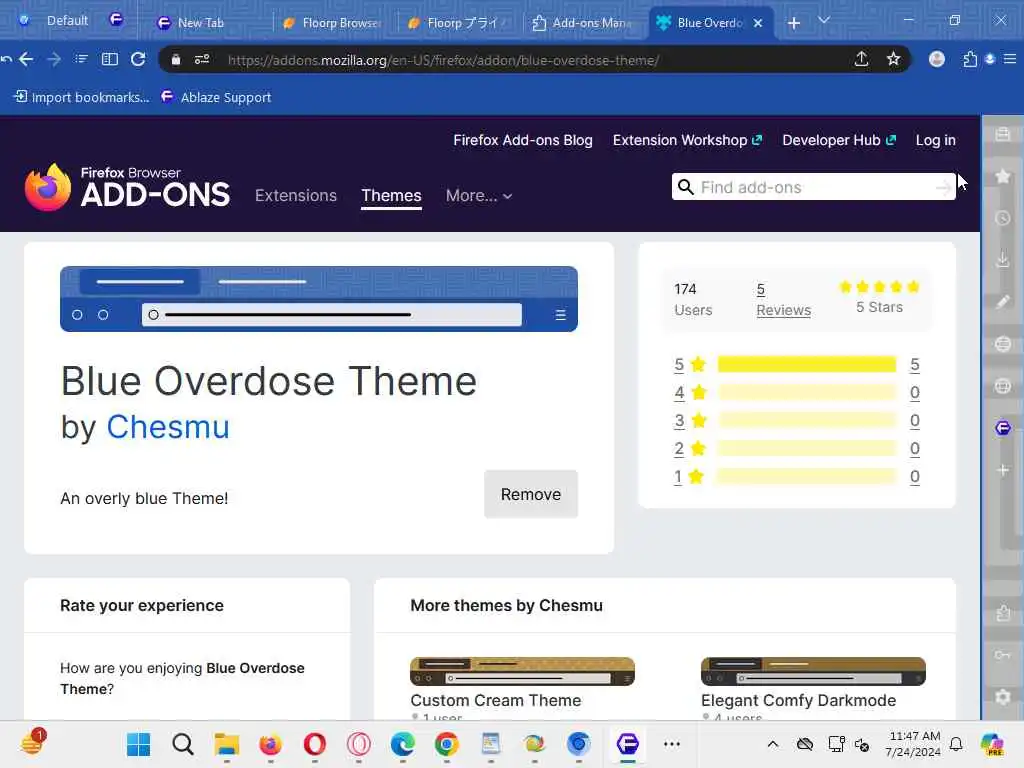Expand the list all tabs chevron

click(x=824, y=20)
